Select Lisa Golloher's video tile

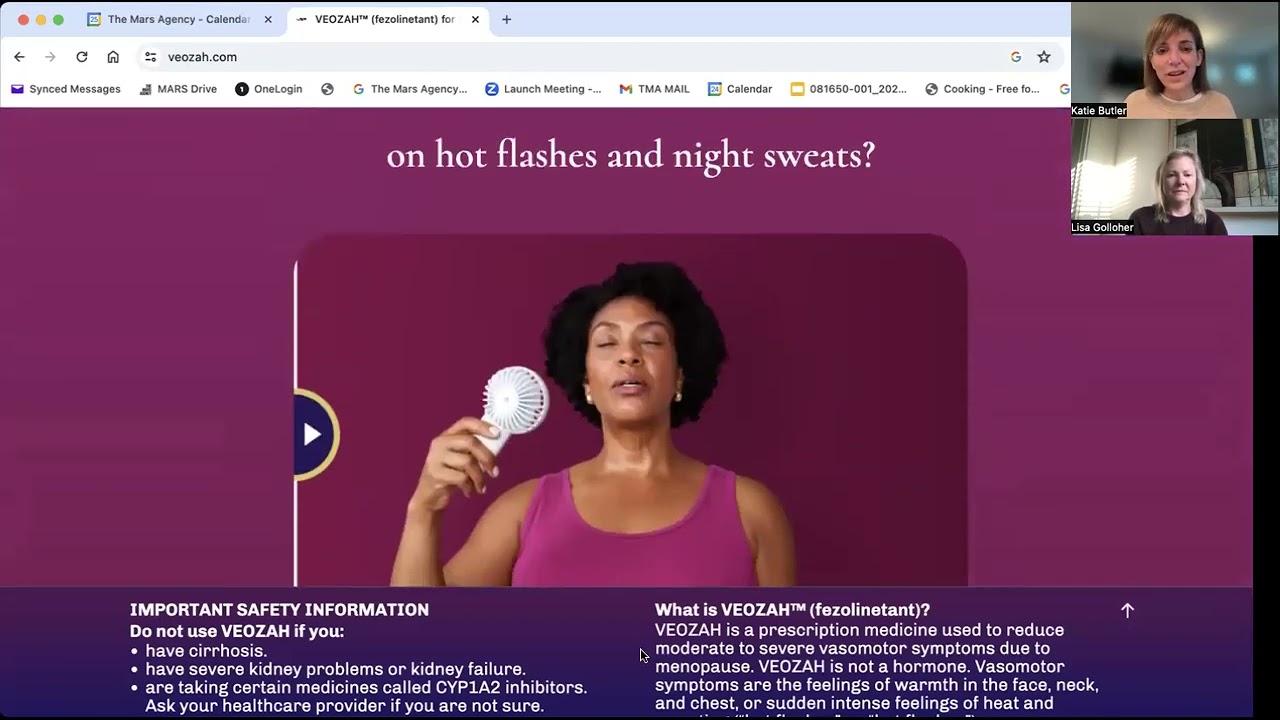pos(1174,177)
